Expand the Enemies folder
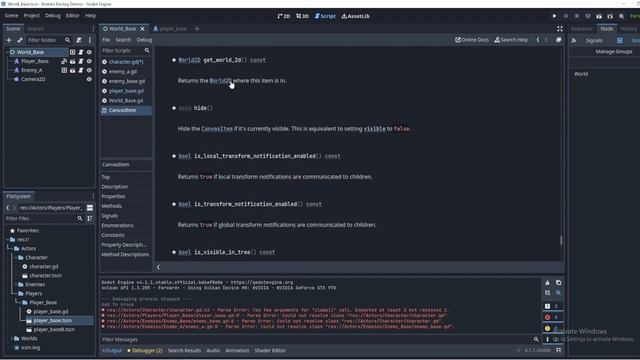This screenshot has width=640, height=360. pyautogui.click(x=16, y=284)
